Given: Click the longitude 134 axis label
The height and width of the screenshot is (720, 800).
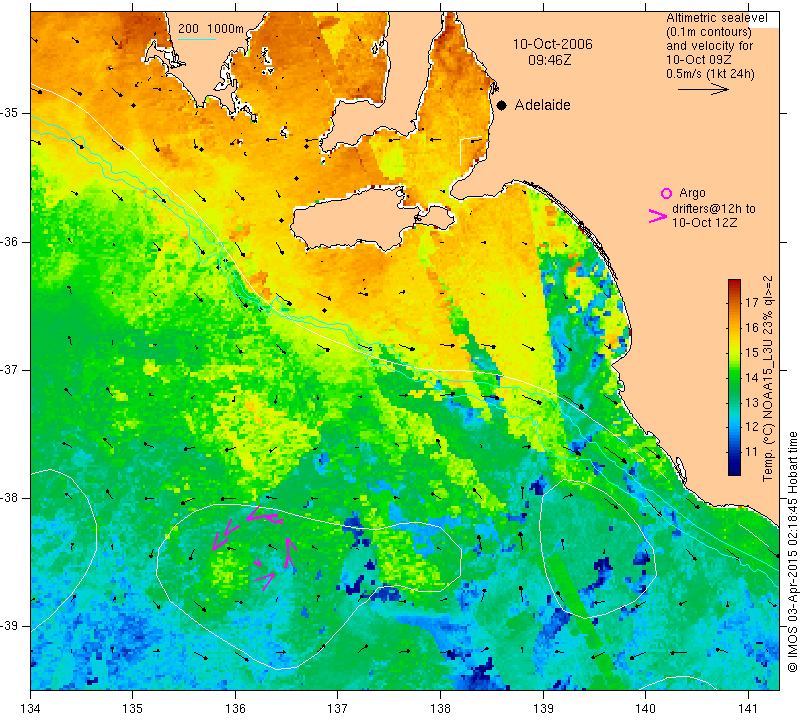Looking at the screenshot, I should [31, 709].
